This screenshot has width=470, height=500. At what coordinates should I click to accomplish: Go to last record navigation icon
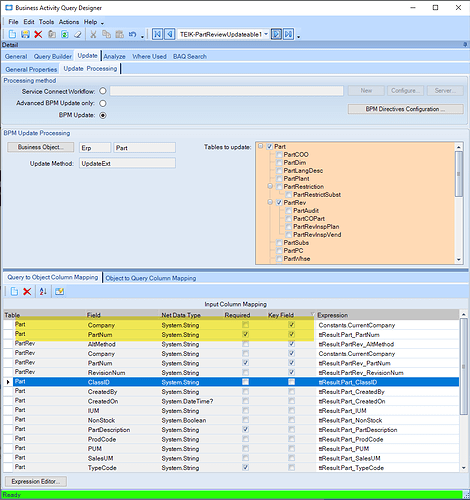[289, 34]
